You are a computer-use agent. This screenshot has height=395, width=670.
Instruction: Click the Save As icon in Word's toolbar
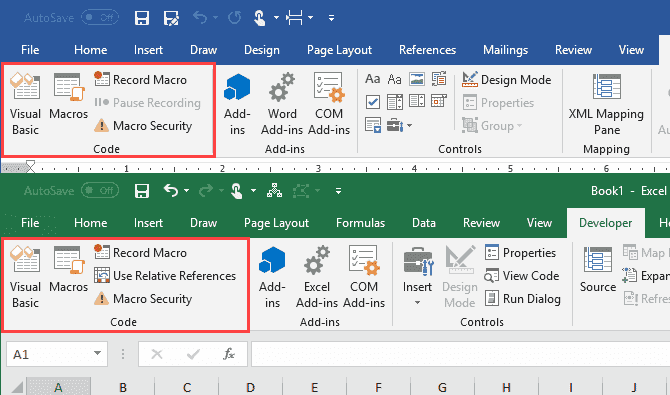pos(171,18)
